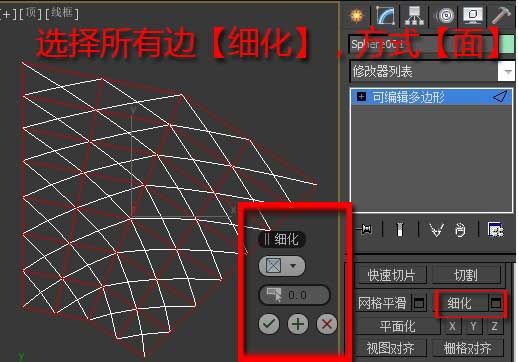Open the Display panel monitor icon

pos(473,15)
